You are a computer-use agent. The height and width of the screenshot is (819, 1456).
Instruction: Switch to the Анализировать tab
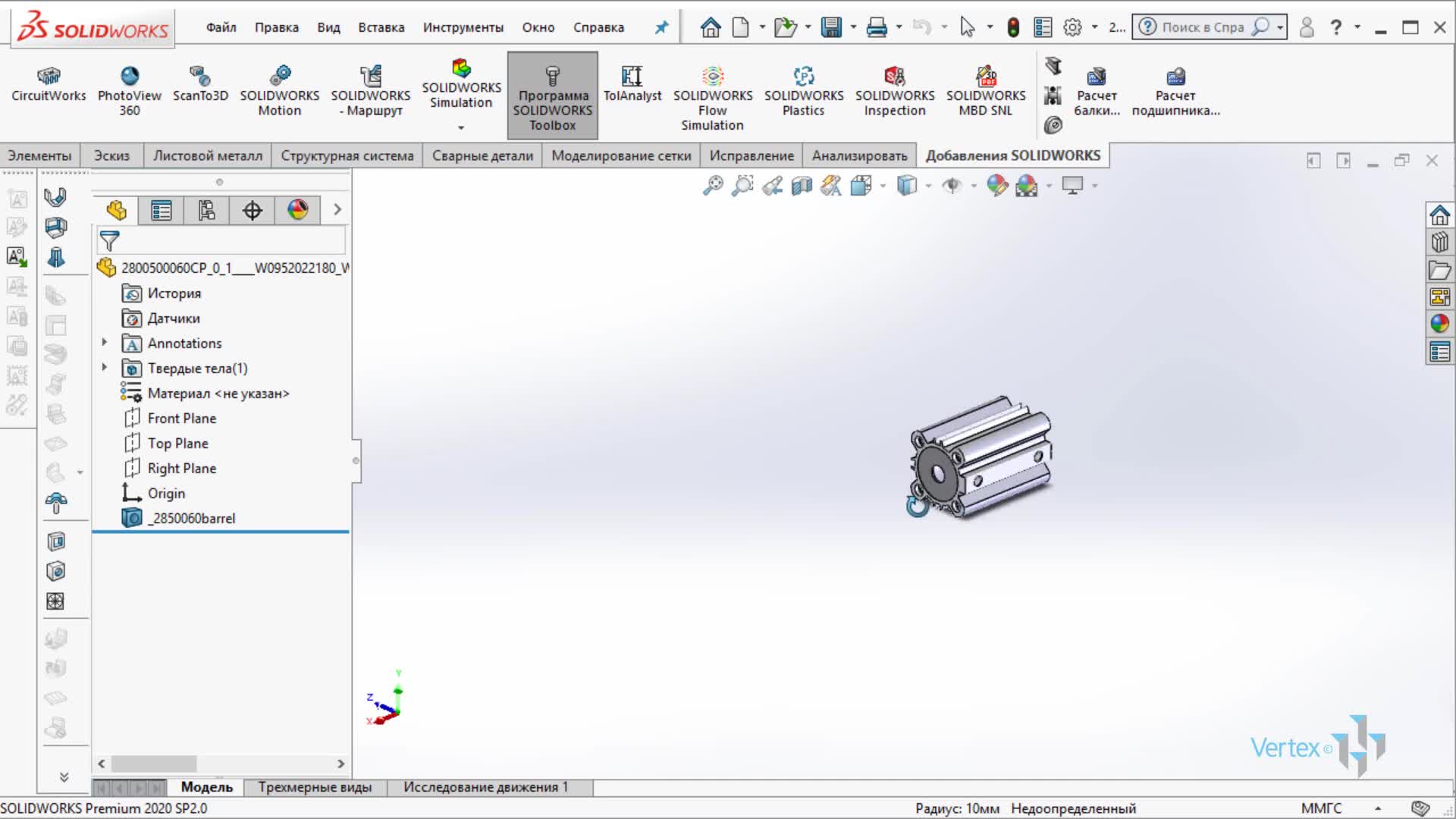[x=859, y=155]
